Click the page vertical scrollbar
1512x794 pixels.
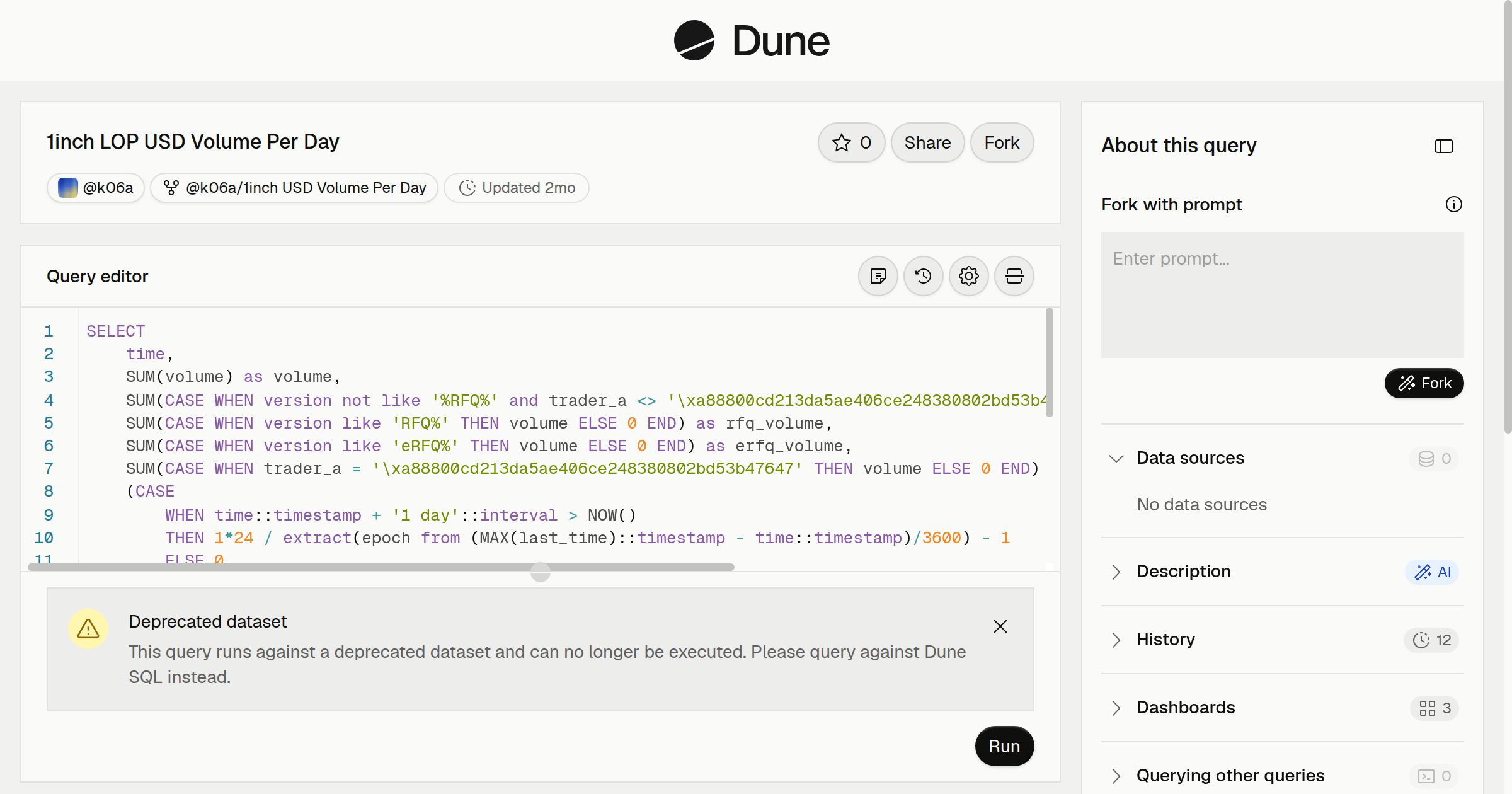(x=1508, y=217)
